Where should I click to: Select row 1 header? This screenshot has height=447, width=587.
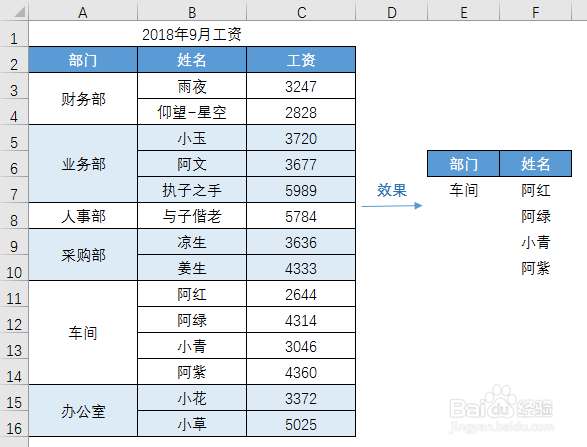[x=14, y=34]
